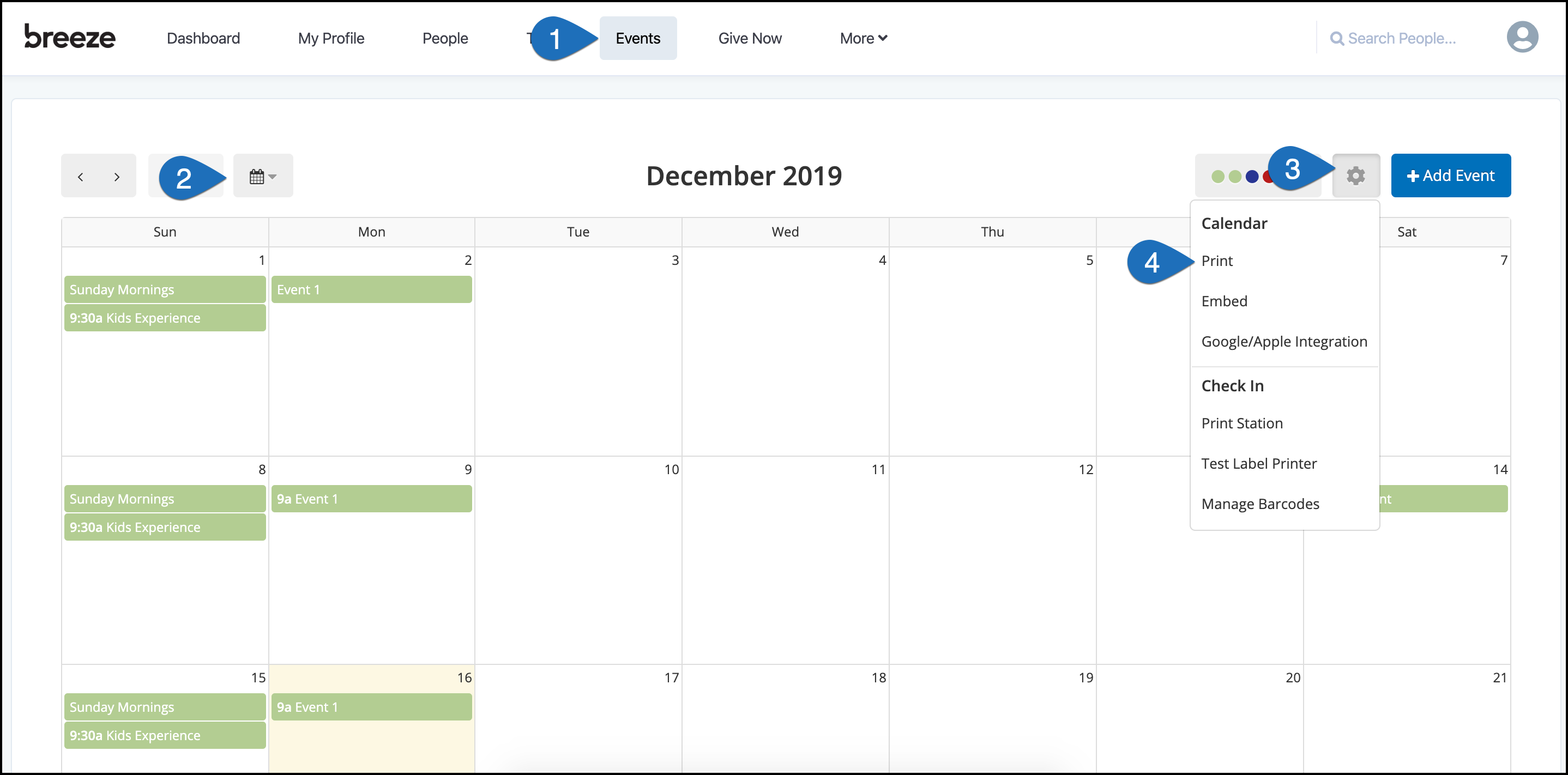The width and height of the screenshot is (1568, 775).
Task: Select day number 14
Action: coord(1500,470)
